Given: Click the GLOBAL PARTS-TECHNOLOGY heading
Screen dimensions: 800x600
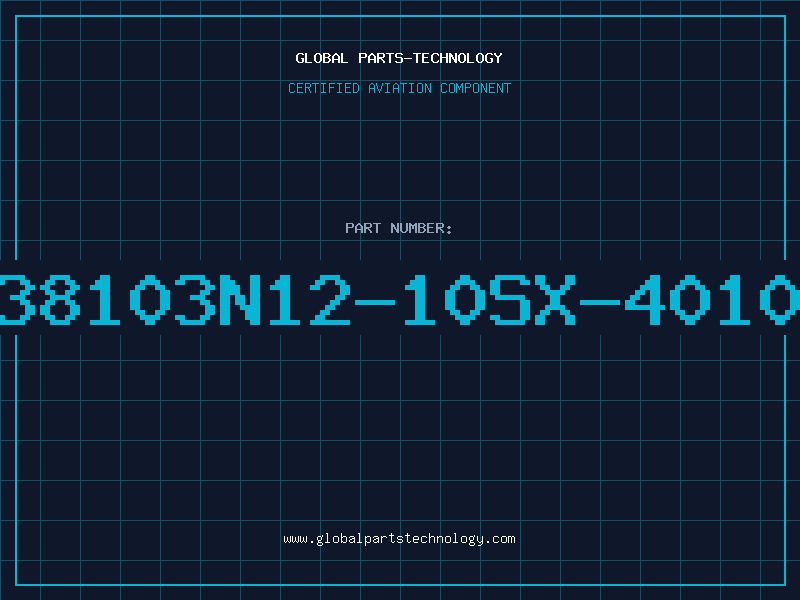Looking at the screenshot, I should coord(399,58).
